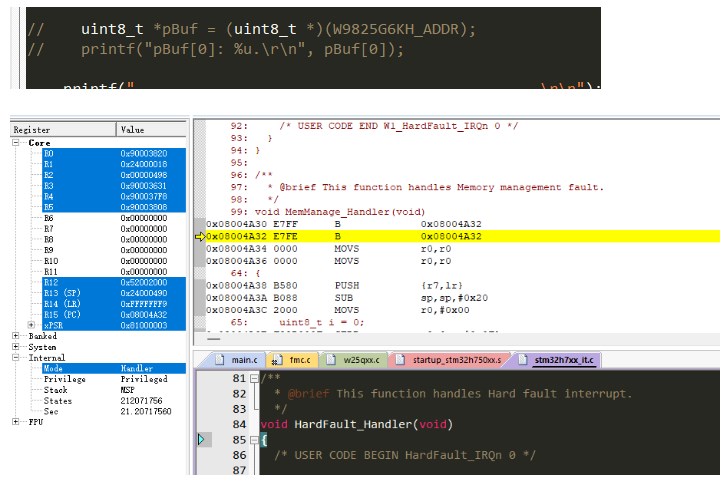Click the fmc.c tab file icon
Screen dimensions: 722x485
(277, 360)
